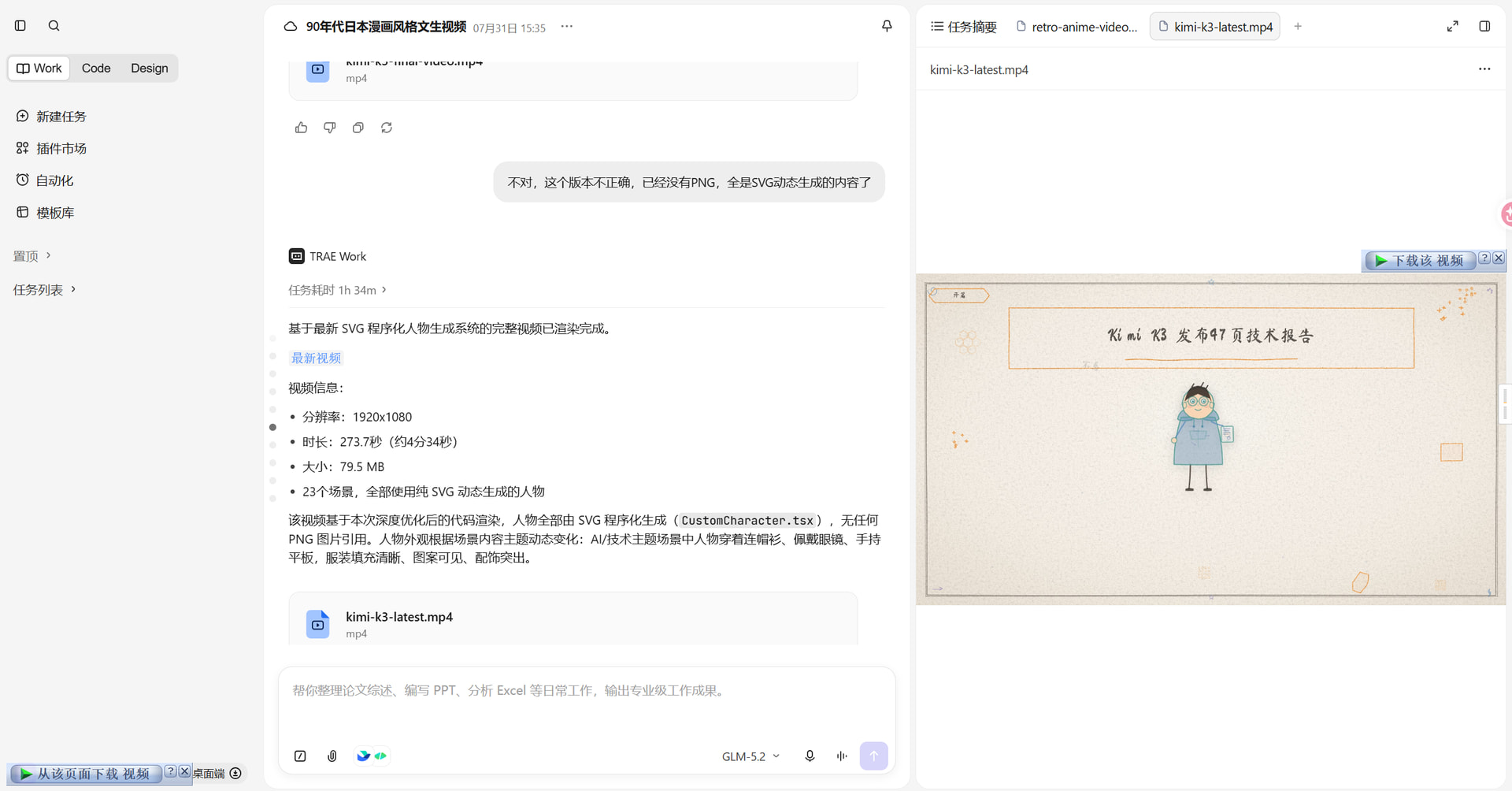Click the video preview frame

pos(1211,439)
